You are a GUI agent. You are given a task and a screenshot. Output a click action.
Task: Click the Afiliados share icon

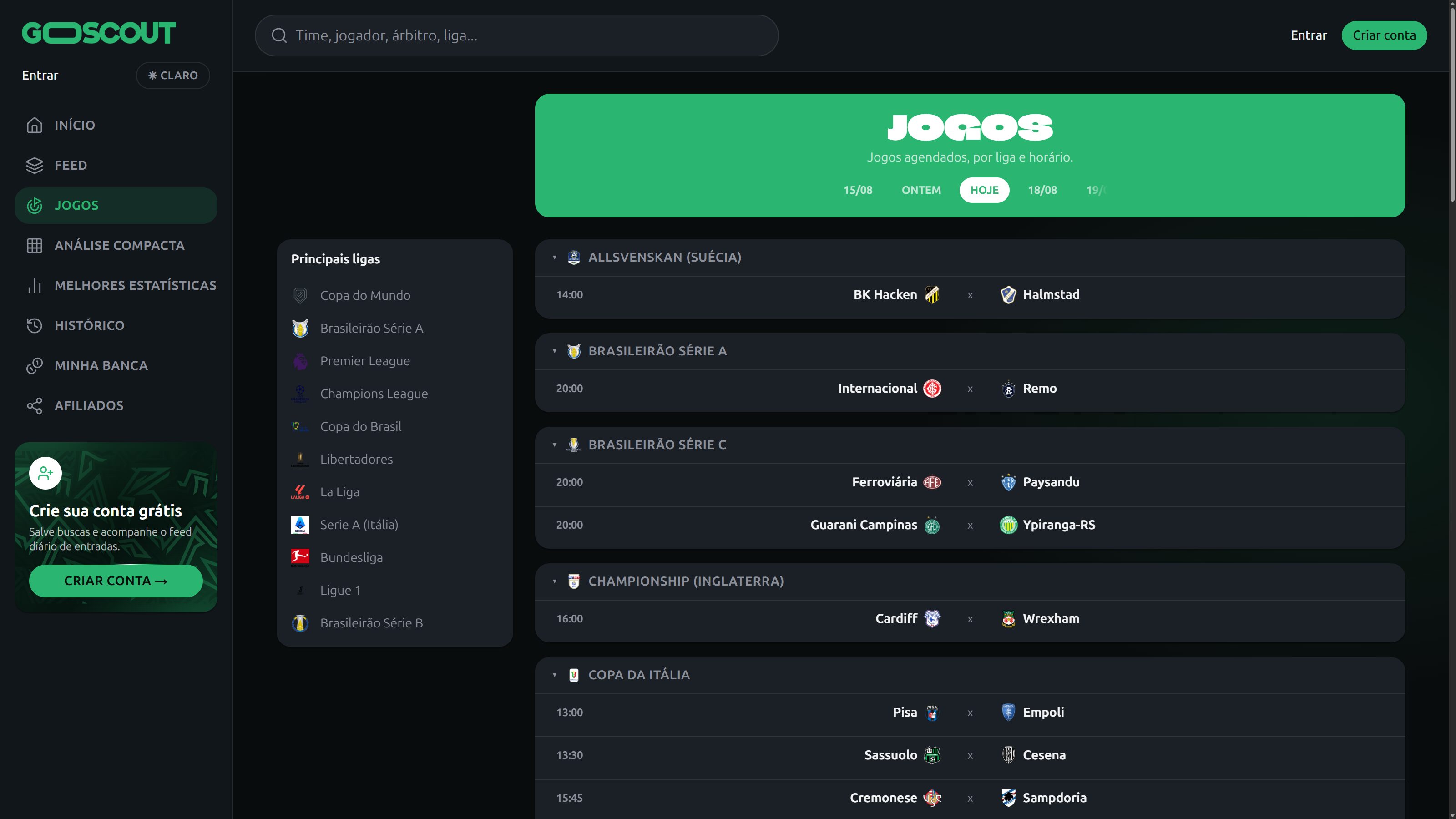coord(35,406)
